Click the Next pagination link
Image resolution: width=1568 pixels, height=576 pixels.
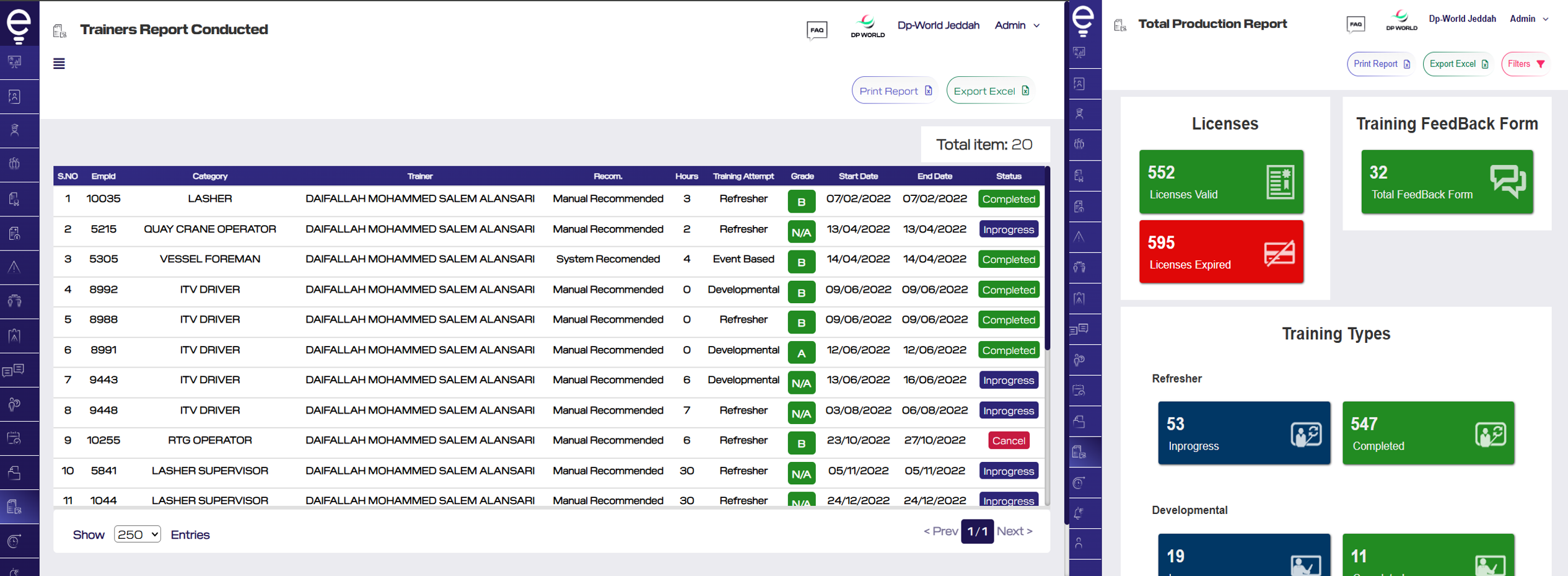pyautogui.click(x=1014, y=531)
